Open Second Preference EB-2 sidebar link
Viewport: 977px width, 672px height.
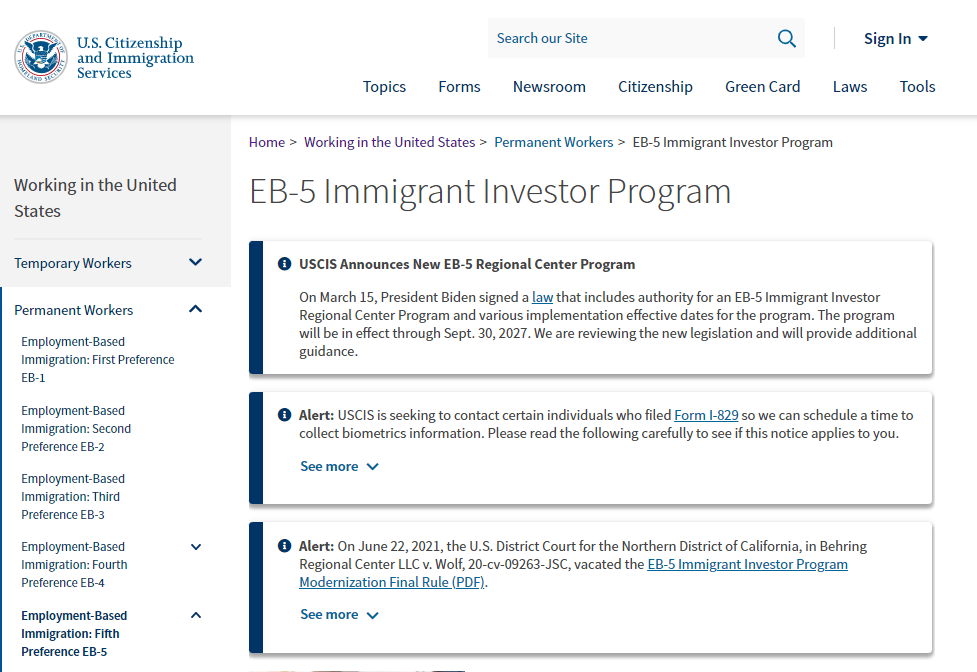[76, 428]
